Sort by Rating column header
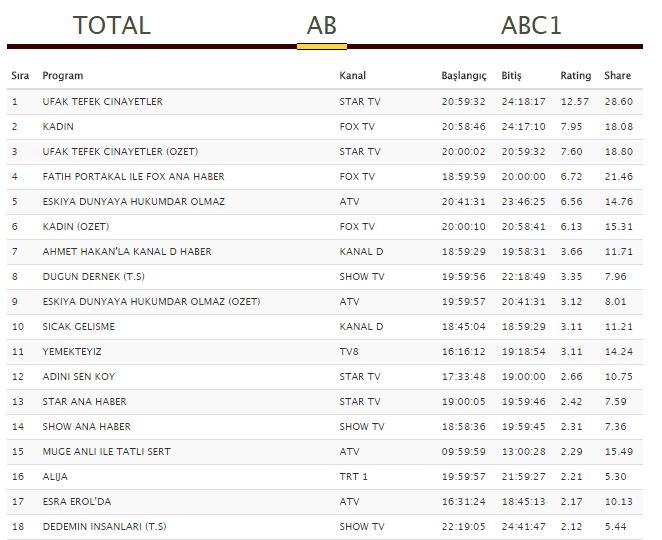 [575, 76]
